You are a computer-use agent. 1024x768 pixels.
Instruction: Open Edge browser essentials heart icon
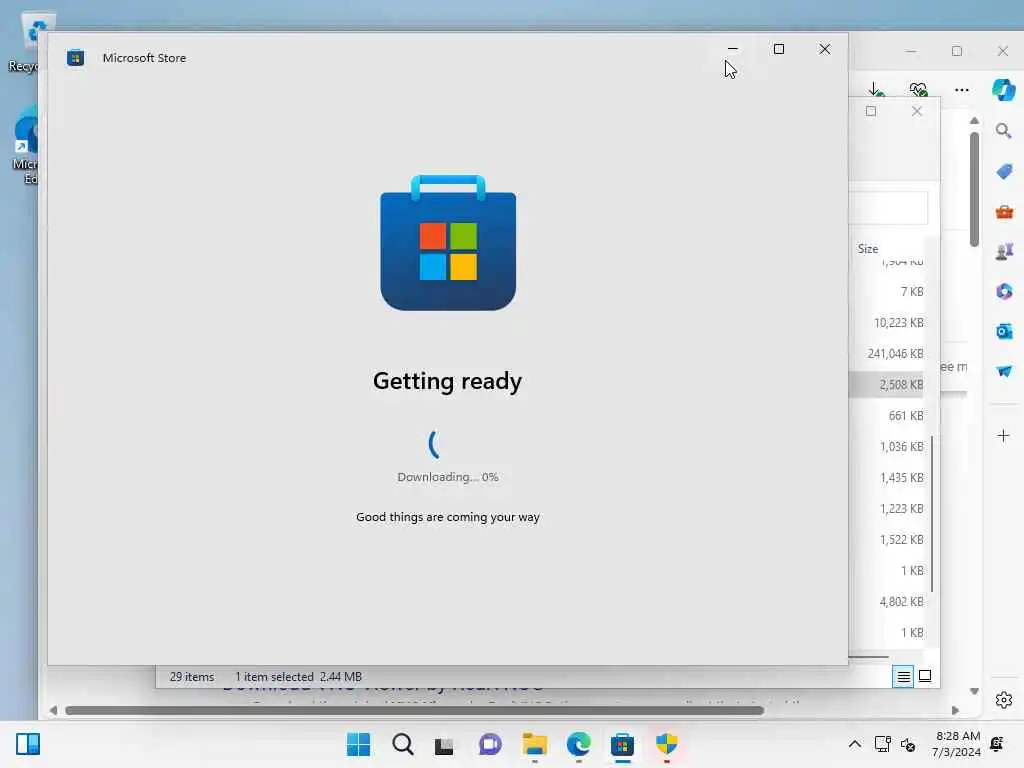(918, 89)
